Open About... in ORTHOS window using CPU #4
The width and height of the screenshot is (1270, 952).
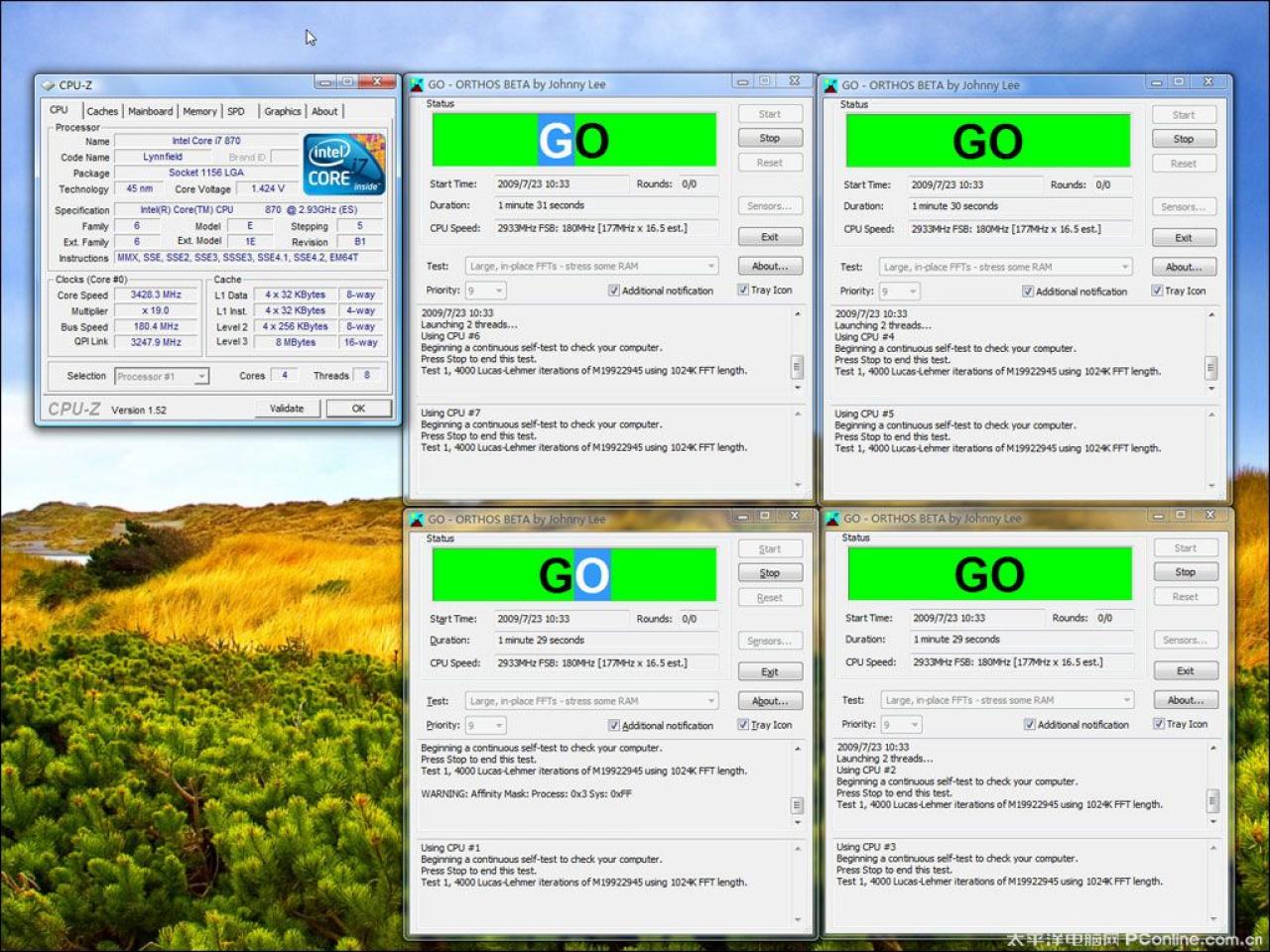[x=1184, y=267]
